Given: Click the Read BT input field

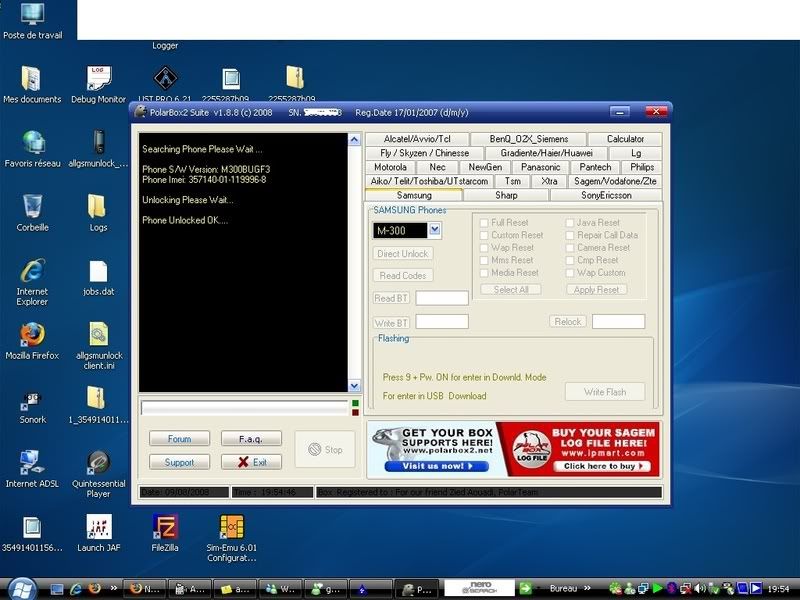Looking at the screenshot, I should click(x=442, y=298).
